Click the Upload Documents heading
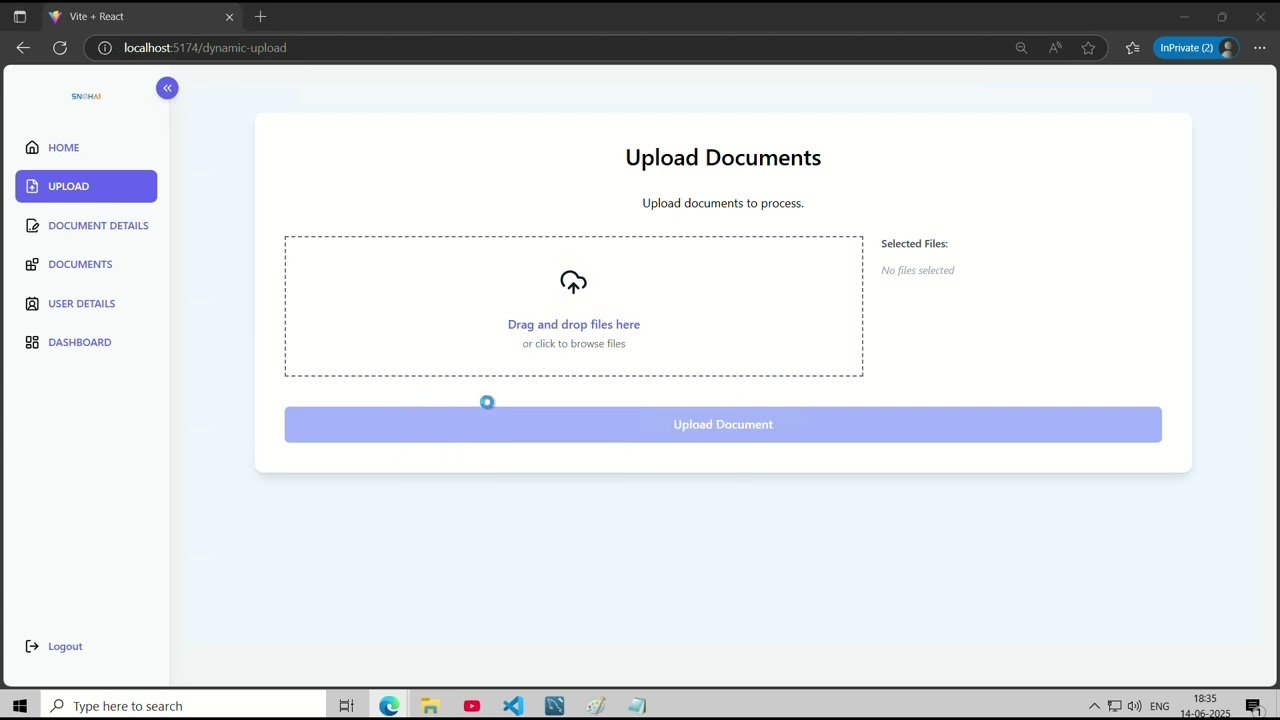Image resolution: width=1280 pixels, height=720 pixels. coord(723,157)
